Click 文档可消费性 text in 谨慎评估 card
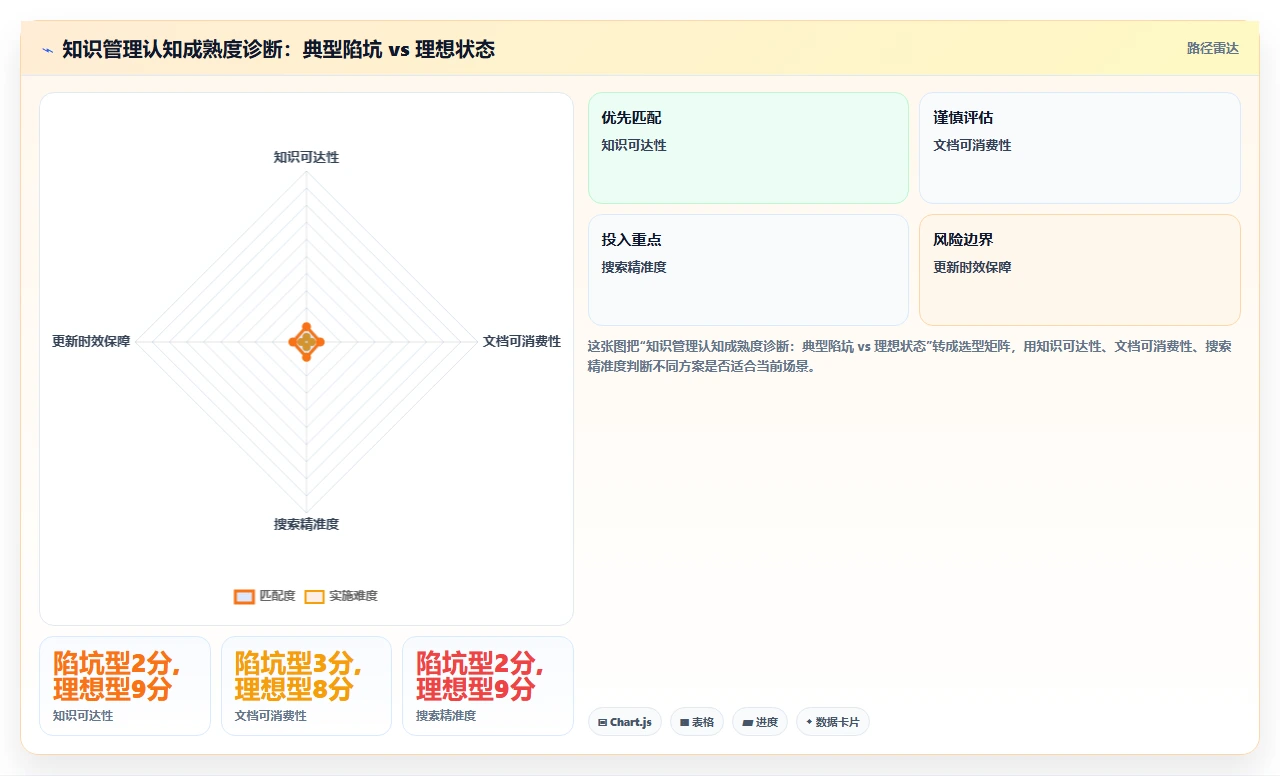This screenshot has height=776, width=1280. click(x=972, y=145)
